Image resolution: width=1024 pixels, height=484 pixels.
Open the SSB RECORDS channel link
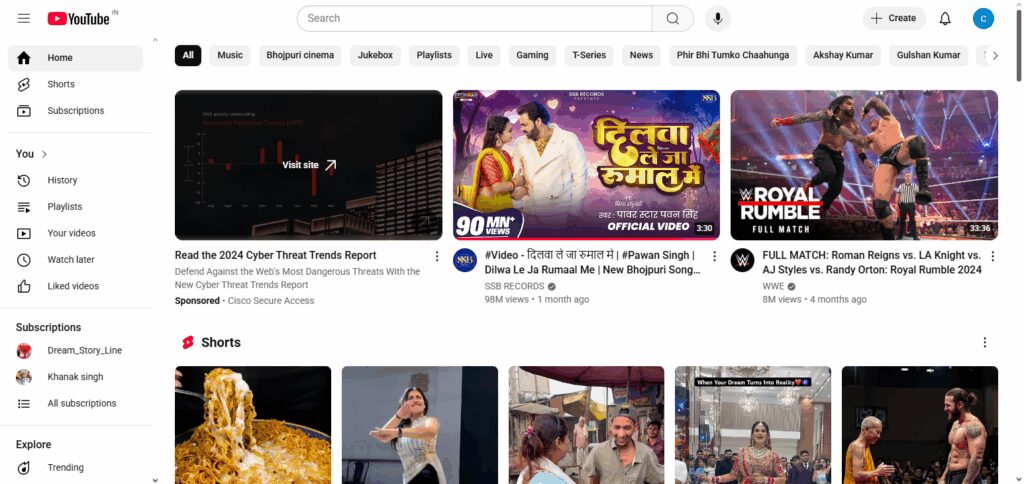pos(515,286)
